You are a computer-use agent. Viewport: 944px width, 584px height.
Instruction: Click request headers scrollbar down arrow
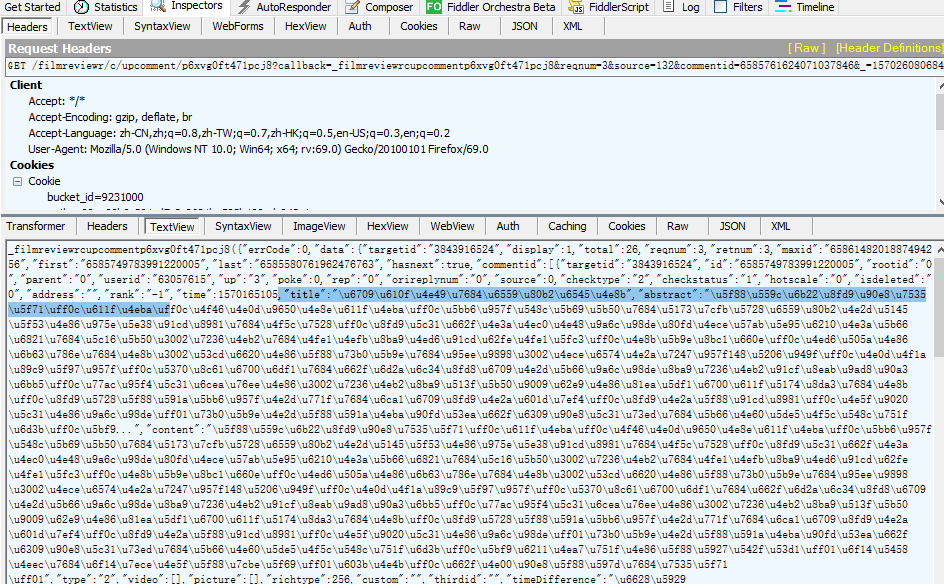(x=940, y=203)
